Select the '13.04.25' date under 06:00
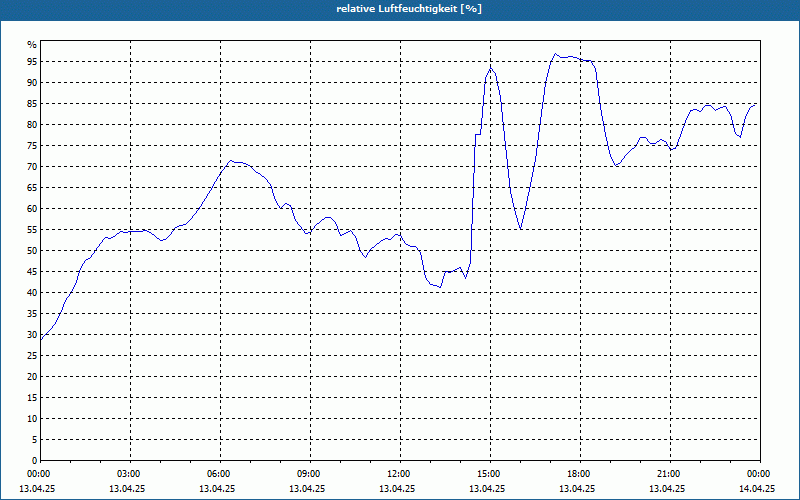Screen dimensions: 800x500 [x=217, y=489]
